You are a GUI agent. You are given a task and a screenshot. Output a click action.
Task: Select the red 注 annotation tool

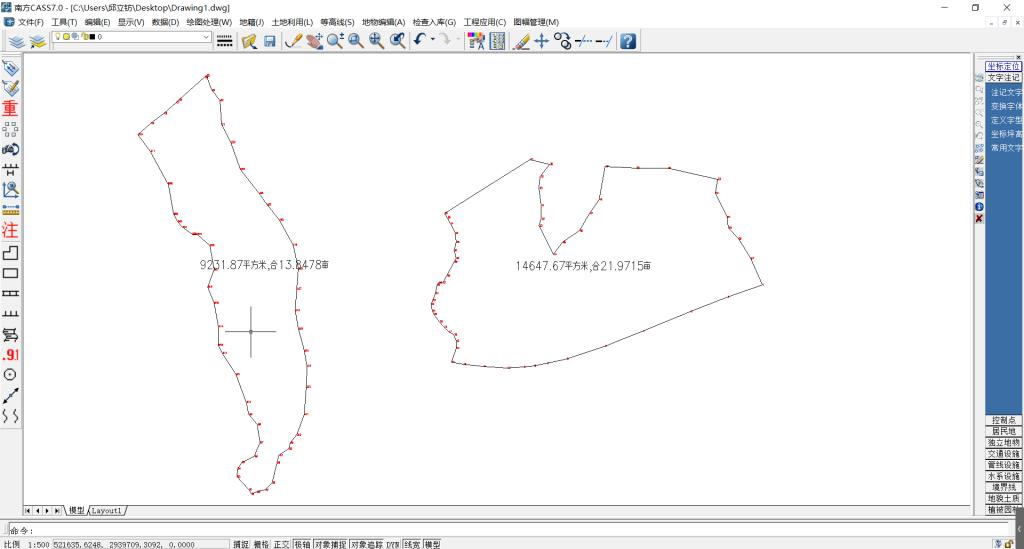[x=10, y=229]
